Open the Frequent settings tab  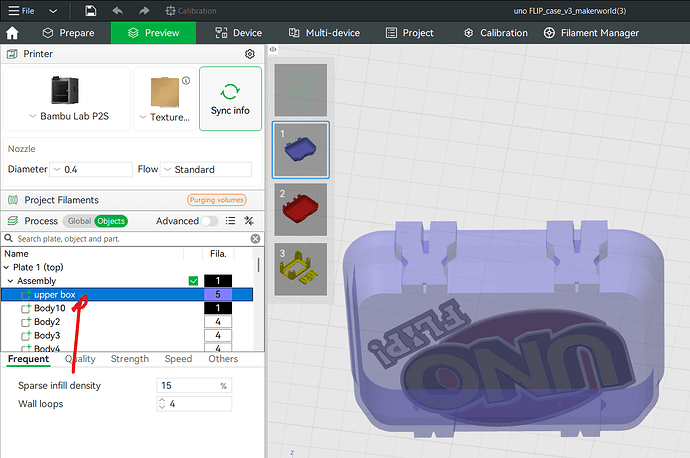(x=28, y=359)
